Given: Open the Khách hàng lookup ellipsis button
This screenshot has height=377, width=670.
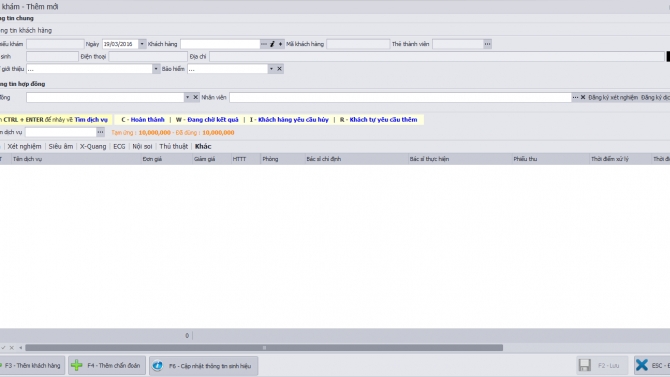Looking at the screenshot, I should [x=264, y=44].
